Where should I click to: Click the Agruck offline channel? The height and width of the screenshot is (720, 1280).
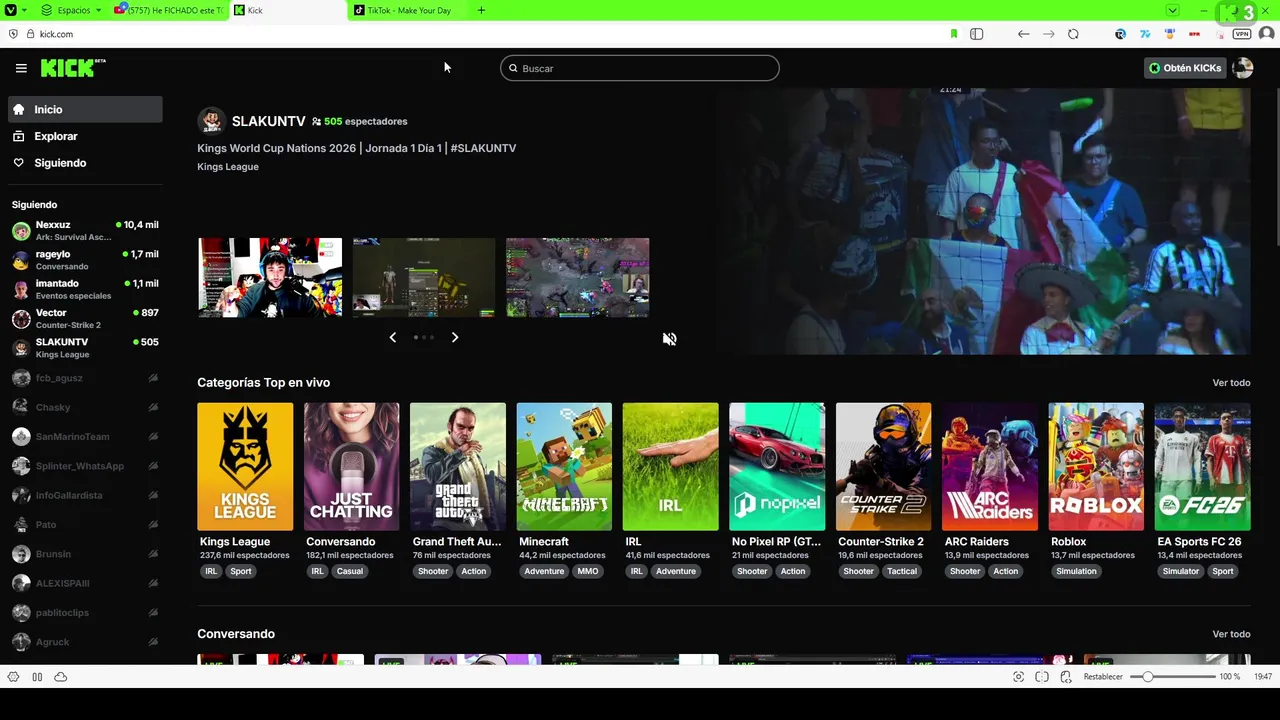coord(85,642)
